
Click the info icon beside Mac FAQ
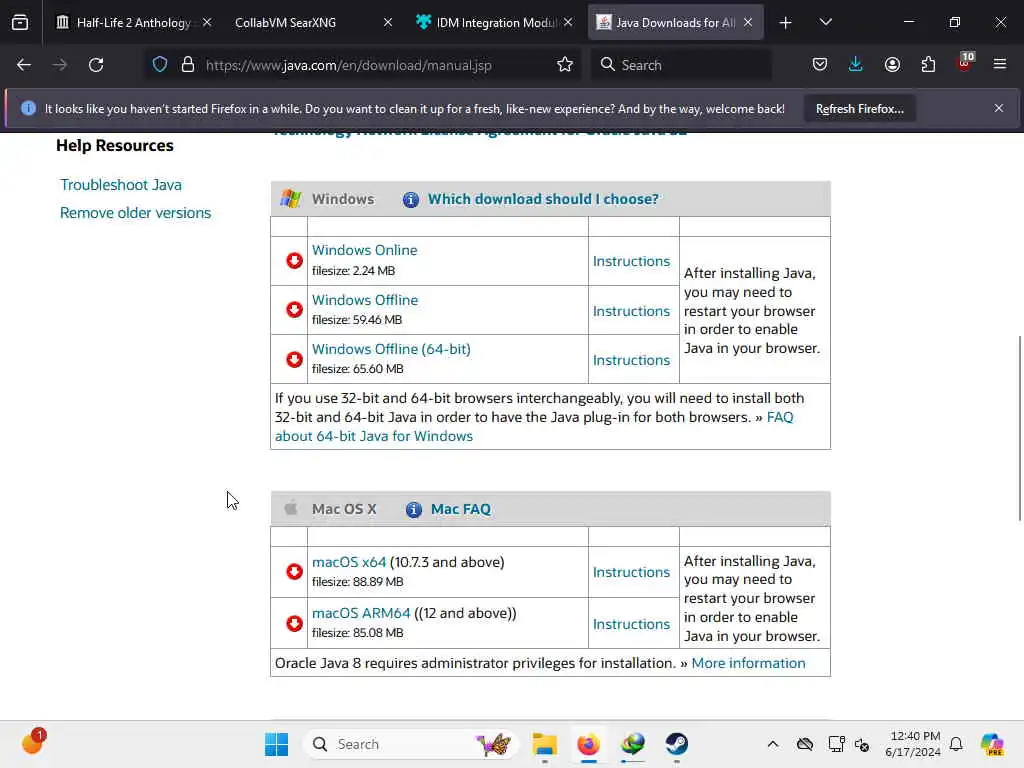(x=413, y=509)
